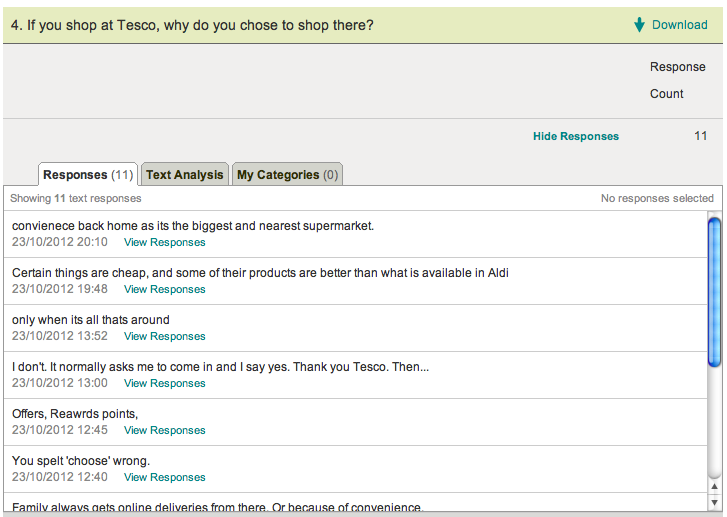Hide Responses for question 4
Screen dimensions: 727x517
[575, 136]
